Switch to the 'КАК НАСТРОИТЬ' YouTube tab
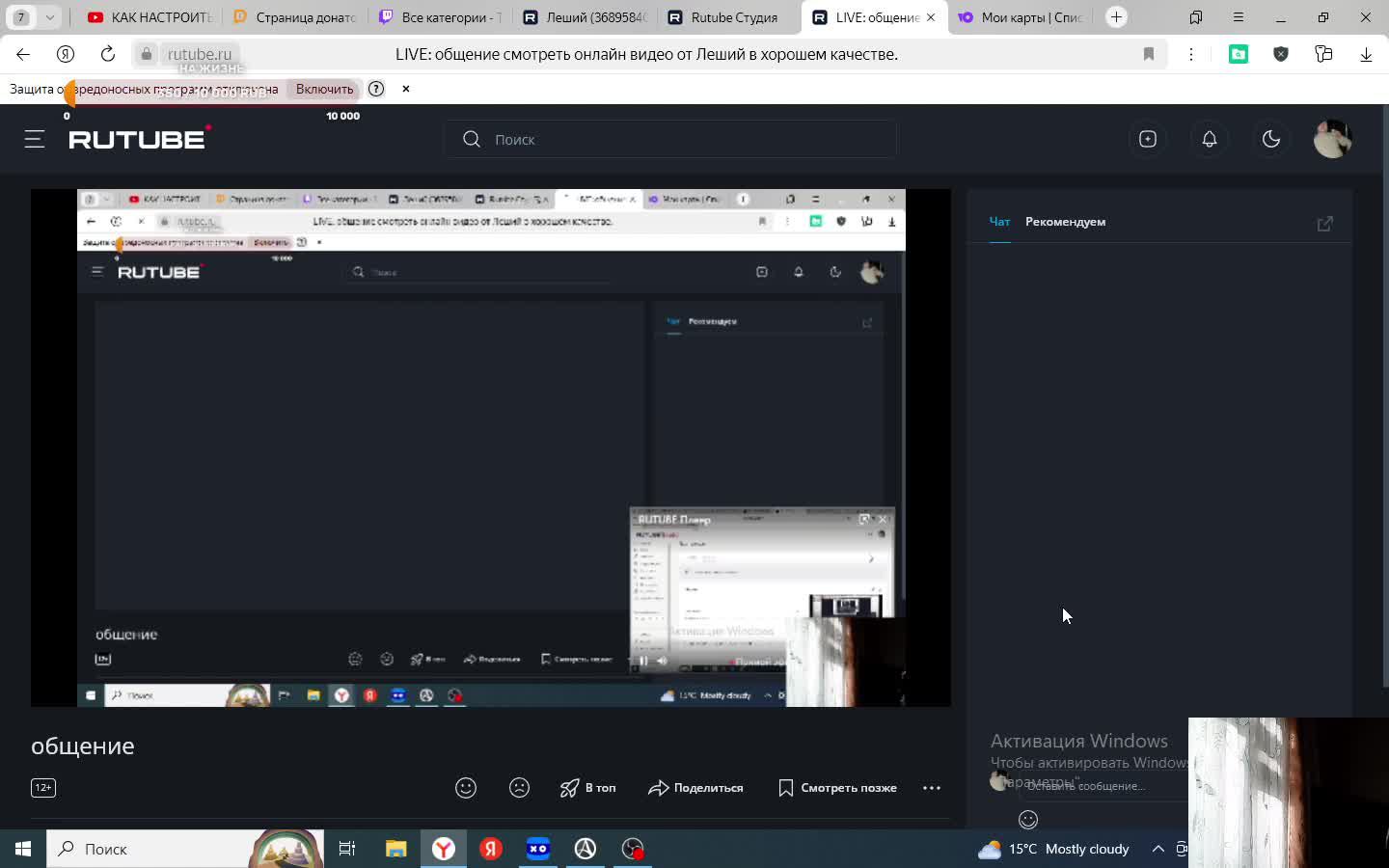This screenshot has width=1389, height=868. [x=150, y=17]
